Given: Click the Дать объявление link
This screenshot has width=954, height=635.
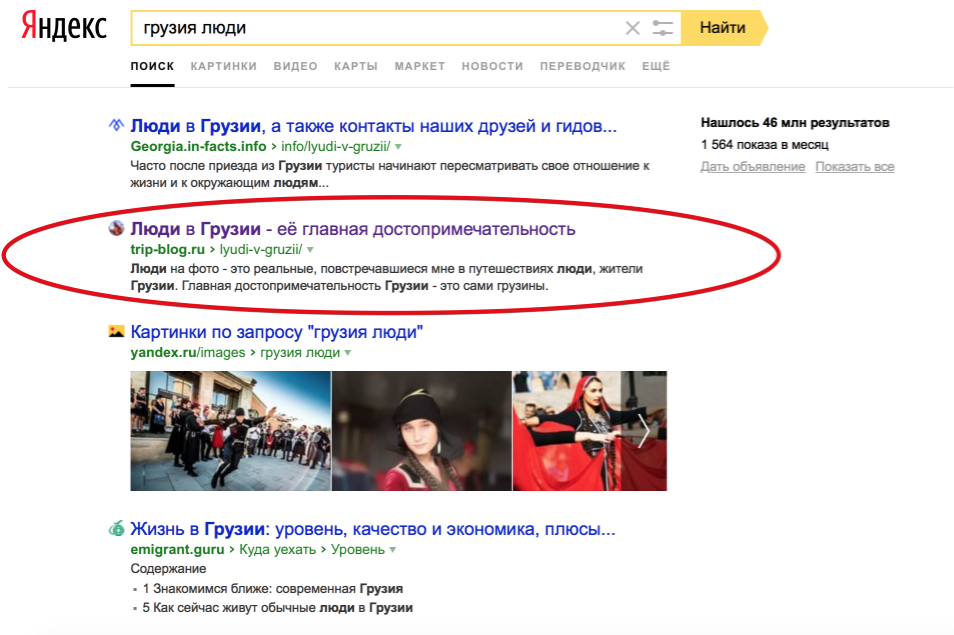Looking at the screenshot, I should pyautogui.click(x=753, y=167).
